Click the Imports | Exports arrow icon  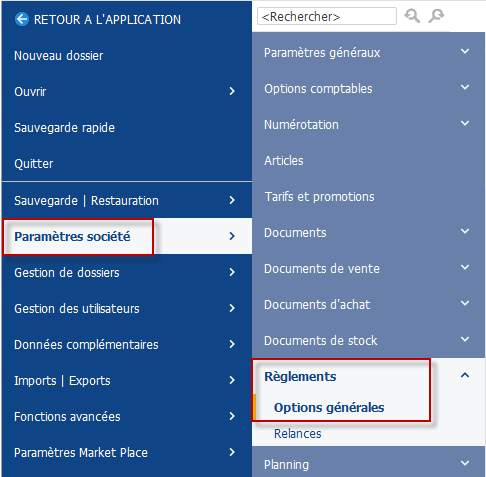point(232,380)
